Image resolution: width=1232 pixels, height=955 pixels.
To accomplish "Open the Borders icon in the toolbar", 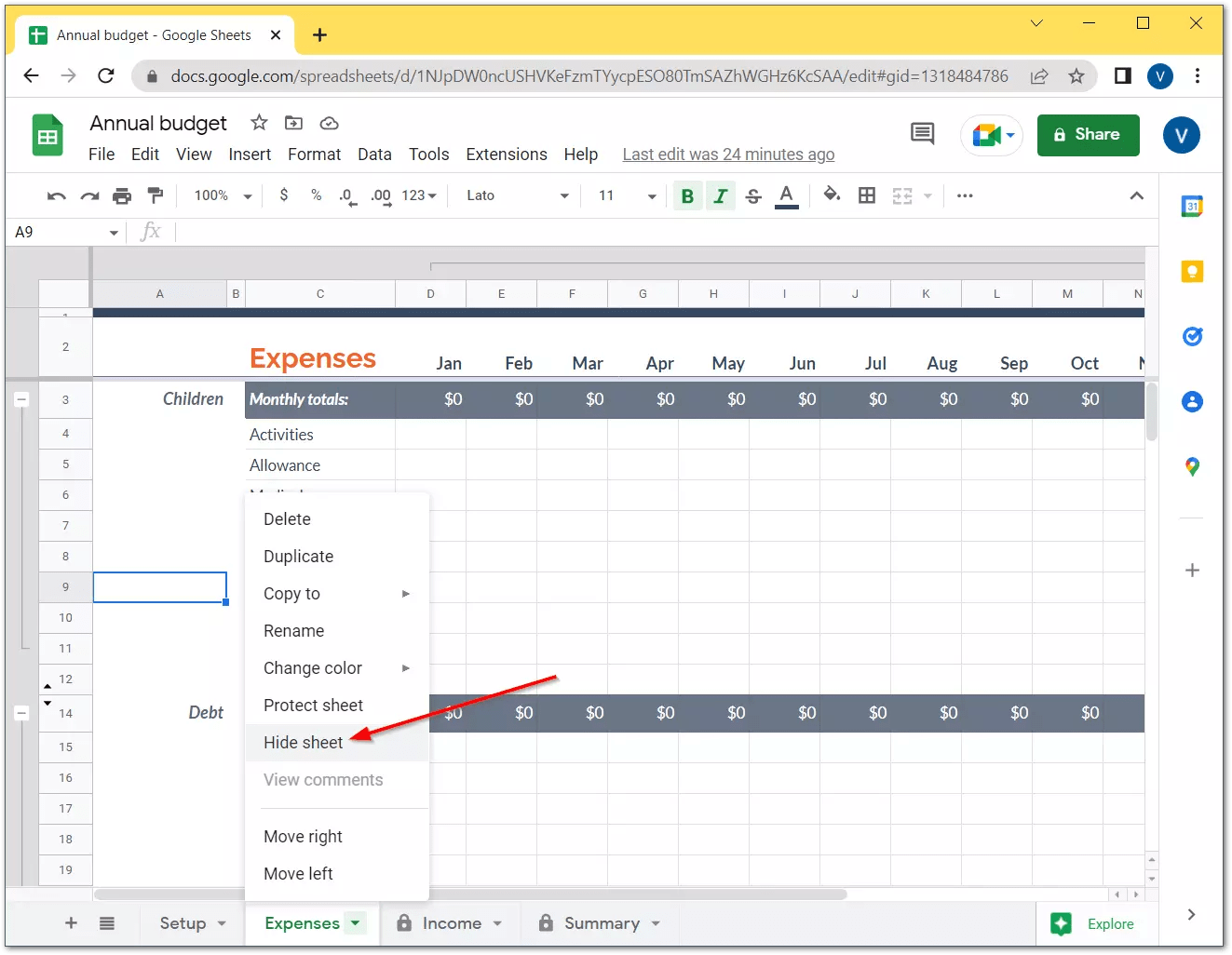I will tap(866, 195).
